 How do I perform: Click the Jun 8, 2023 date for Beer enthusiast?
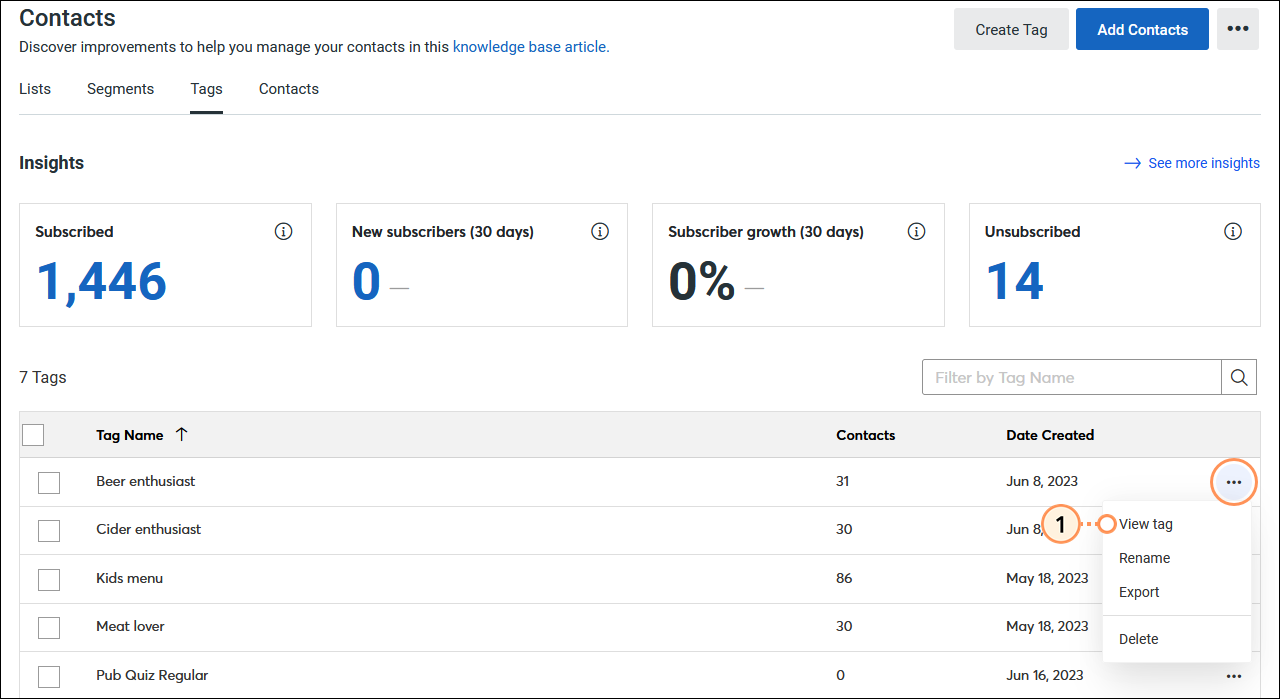point(1042,481)
